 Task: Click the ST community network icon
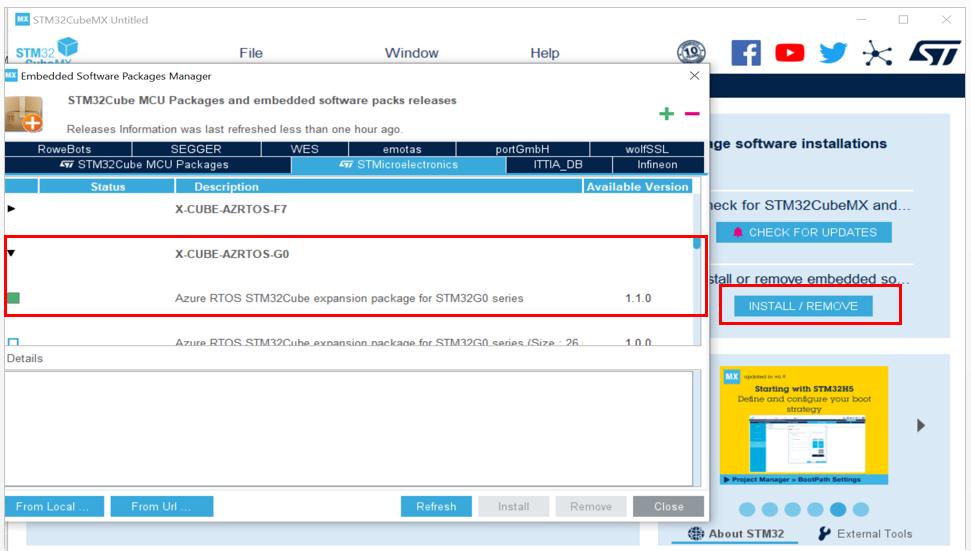pos(877,53)
